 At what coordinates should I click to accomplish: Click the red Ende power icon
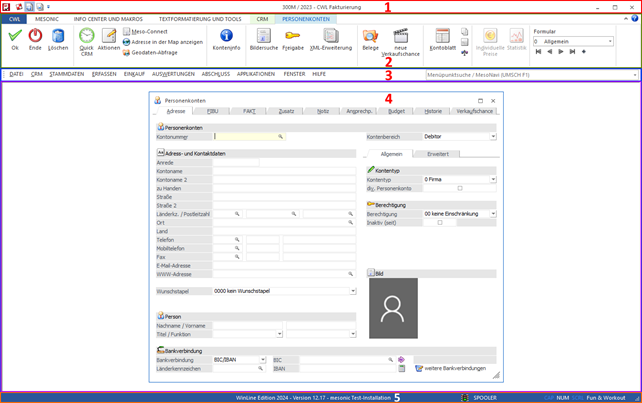[35, 37]
